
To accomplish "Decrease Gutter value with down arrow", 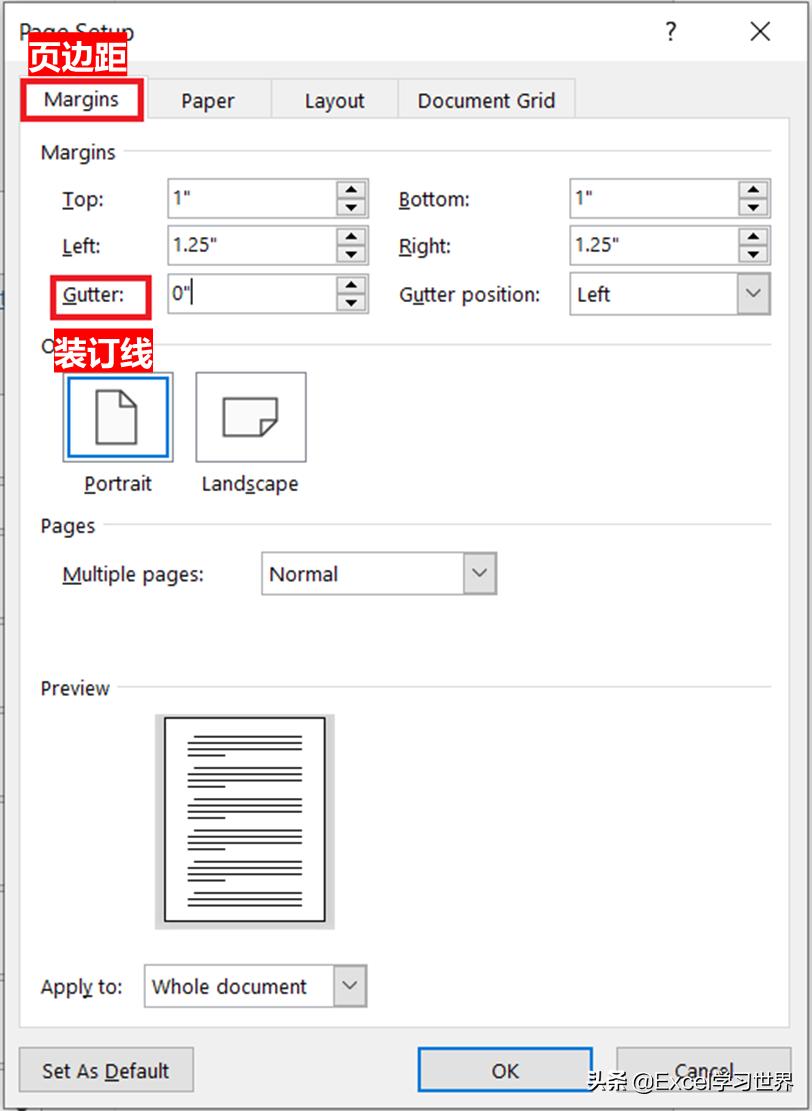I will pos(351,303).
